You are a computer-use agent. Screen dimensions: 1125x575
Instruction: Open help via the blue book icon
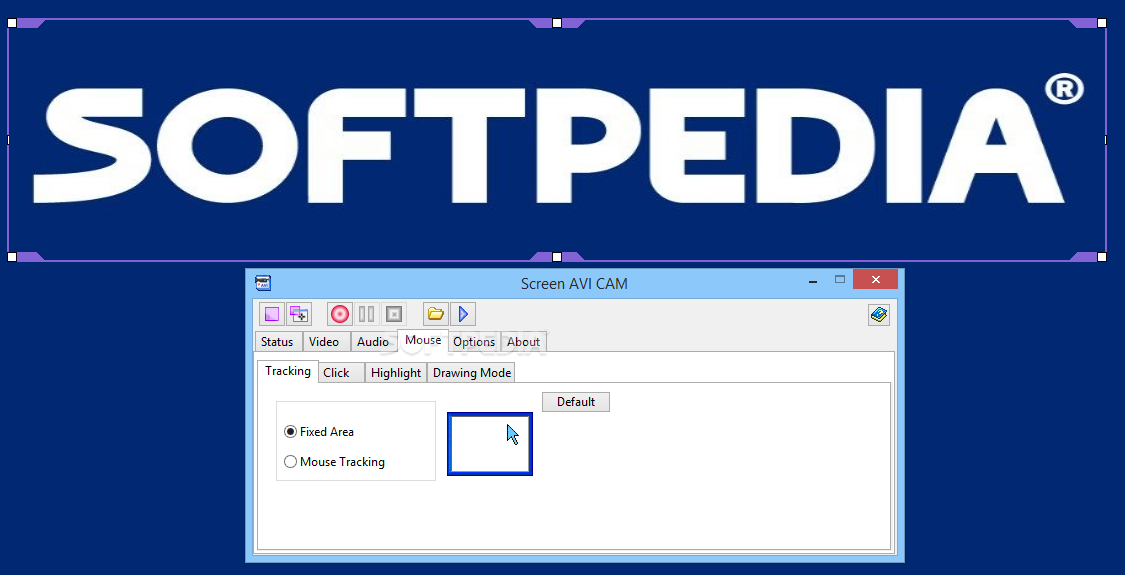879,314
